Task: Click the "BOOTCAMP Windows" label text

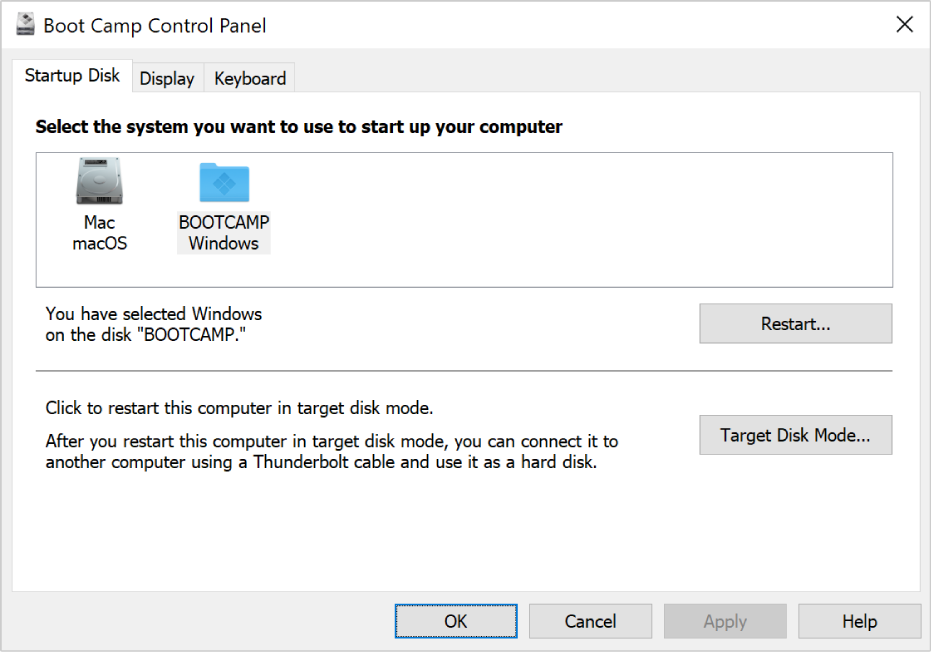Action: tap(224, 233)
